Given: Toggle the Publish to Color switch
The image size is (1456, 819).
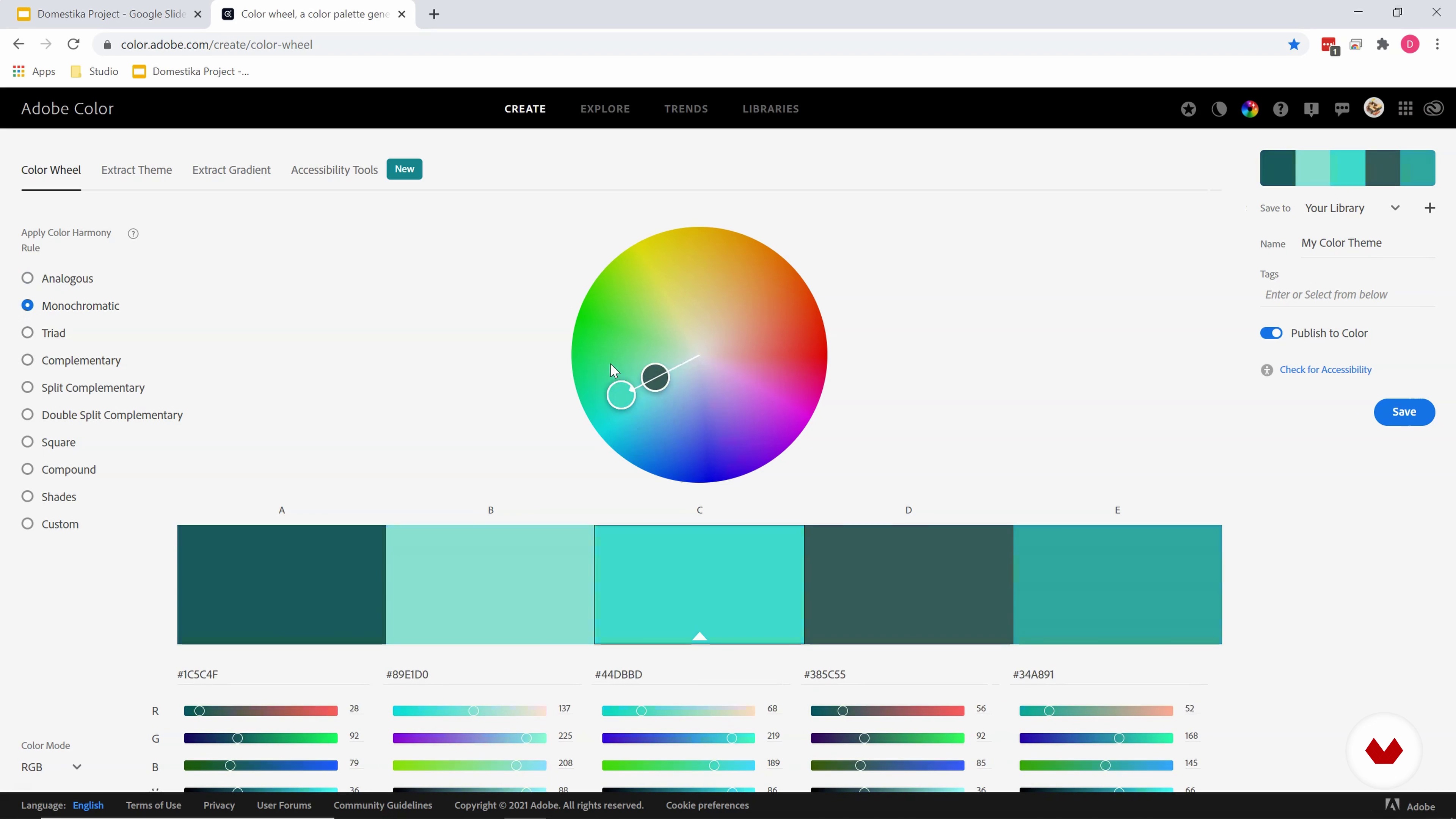Looking at the screenshot, I should tap(1271, 333).
